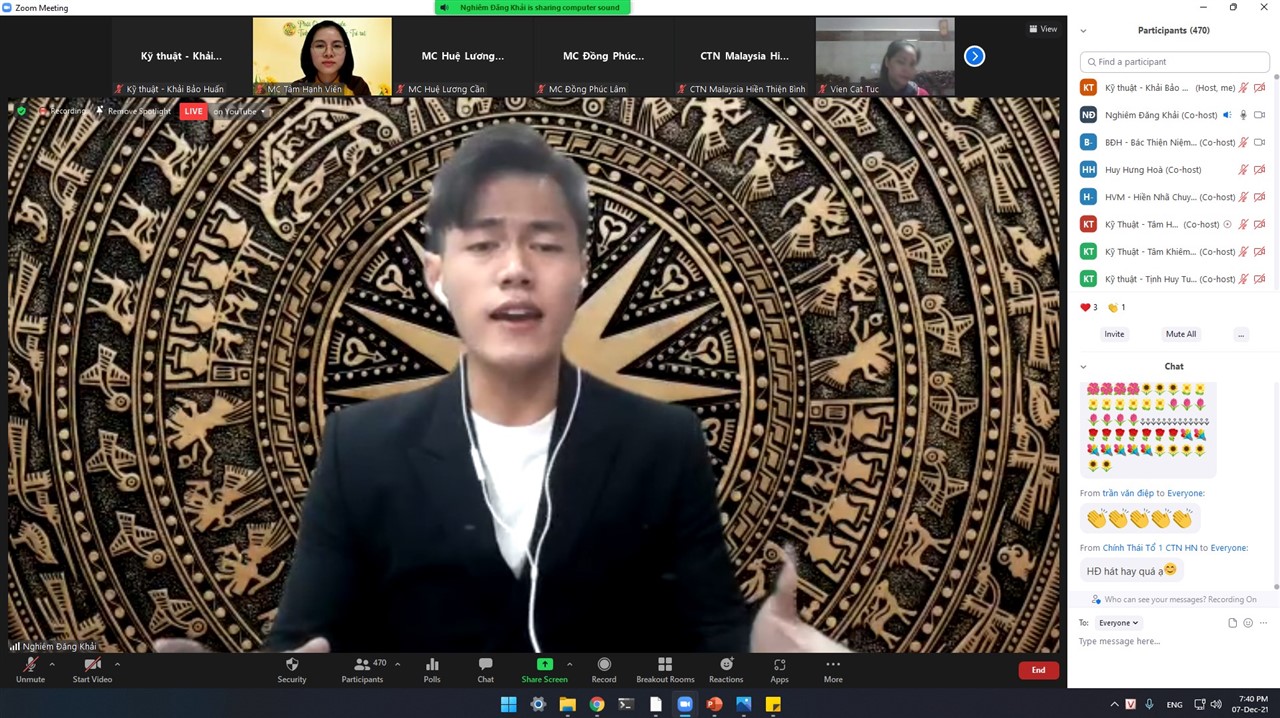Click the red LIVE indicator badge
This screenshot has width=1280, height=718.
coord(193,111)
